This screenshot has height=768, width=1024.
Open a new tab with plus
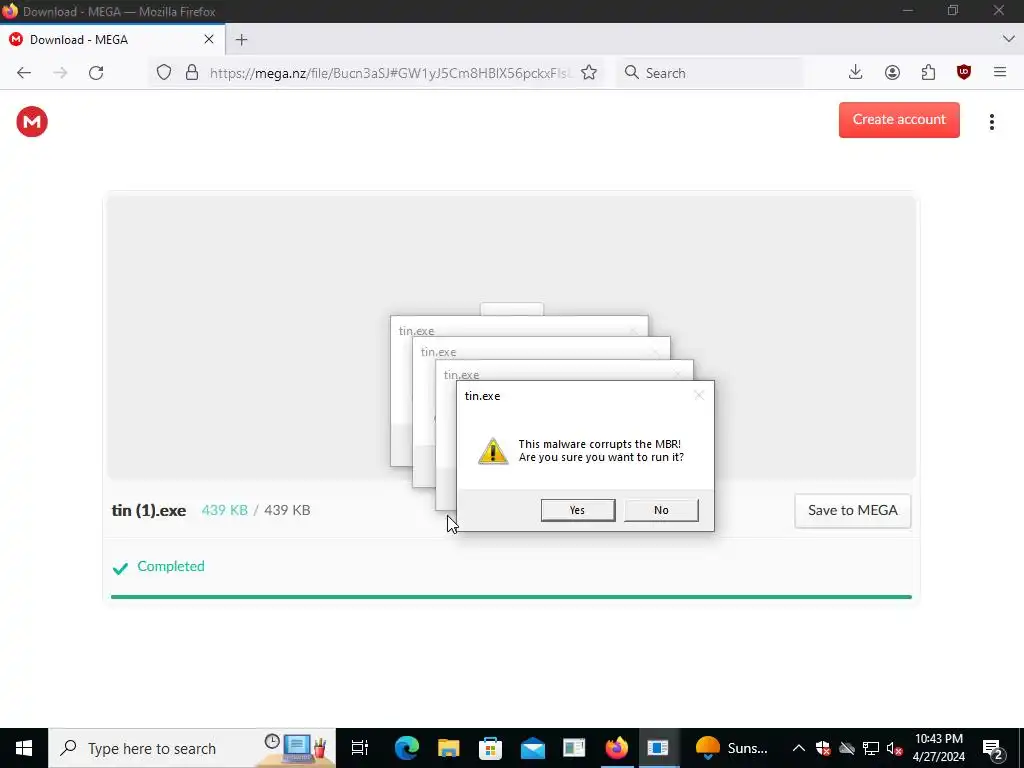(242, 40)
